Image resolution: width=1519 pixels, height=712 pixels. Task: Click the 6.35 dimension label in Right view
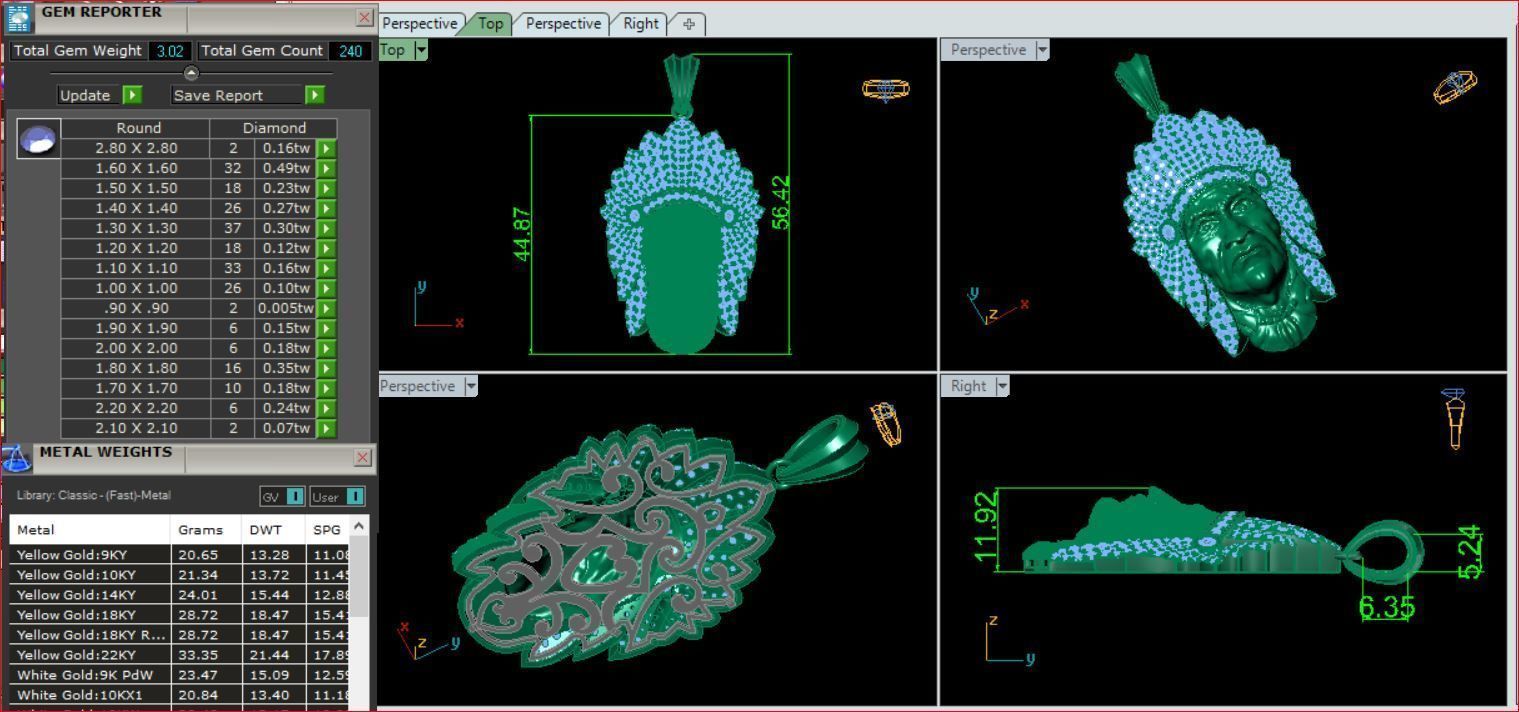coord(1387,607)
